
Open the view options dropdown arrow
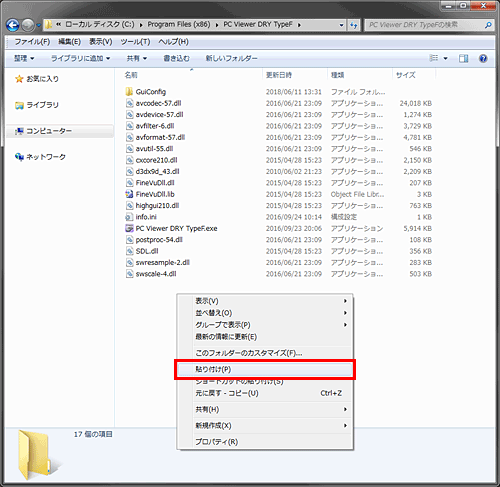446,59
